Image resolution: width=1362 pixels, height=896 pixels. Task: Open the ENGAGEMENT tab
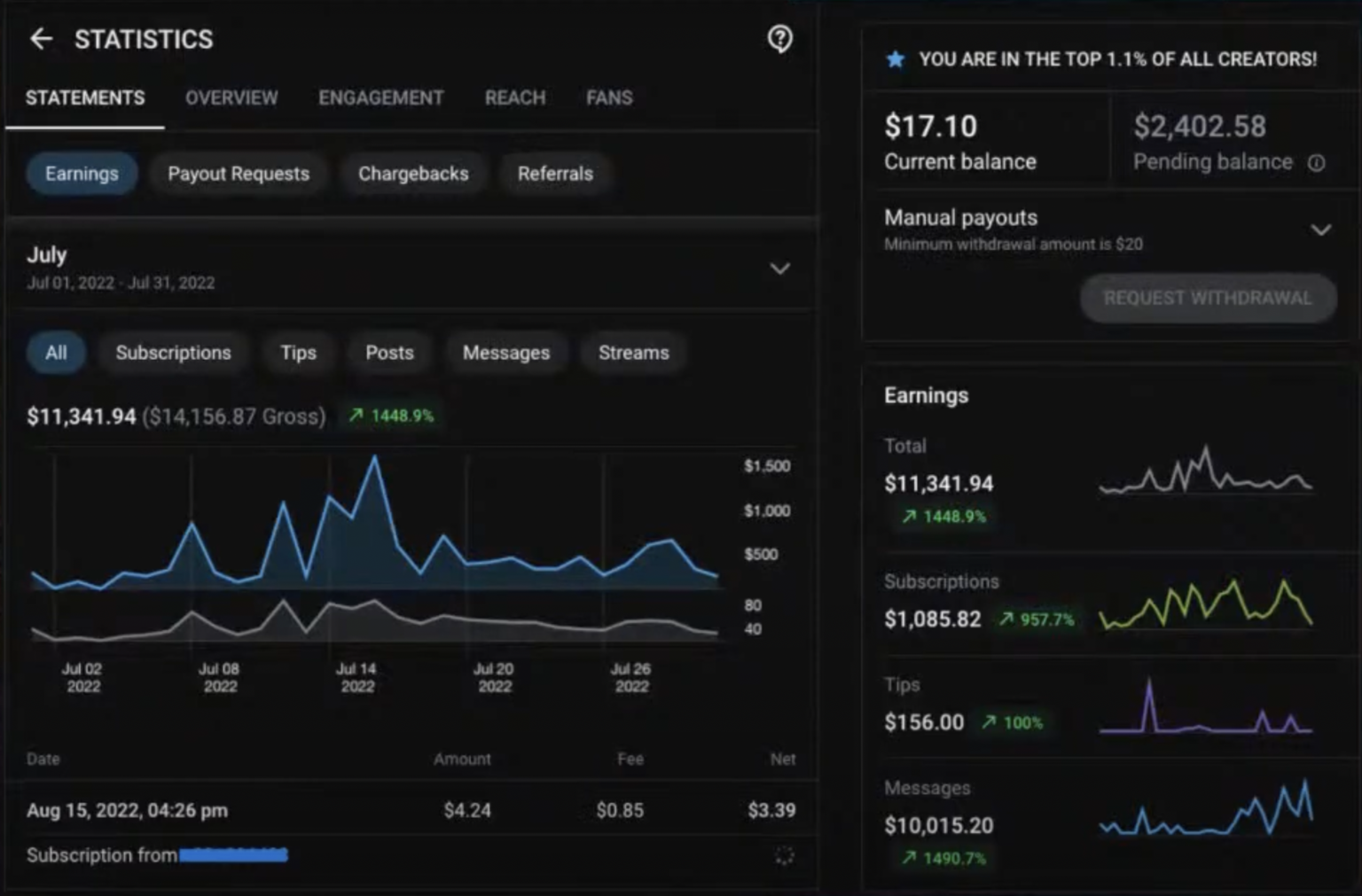[x=381, y=97]
